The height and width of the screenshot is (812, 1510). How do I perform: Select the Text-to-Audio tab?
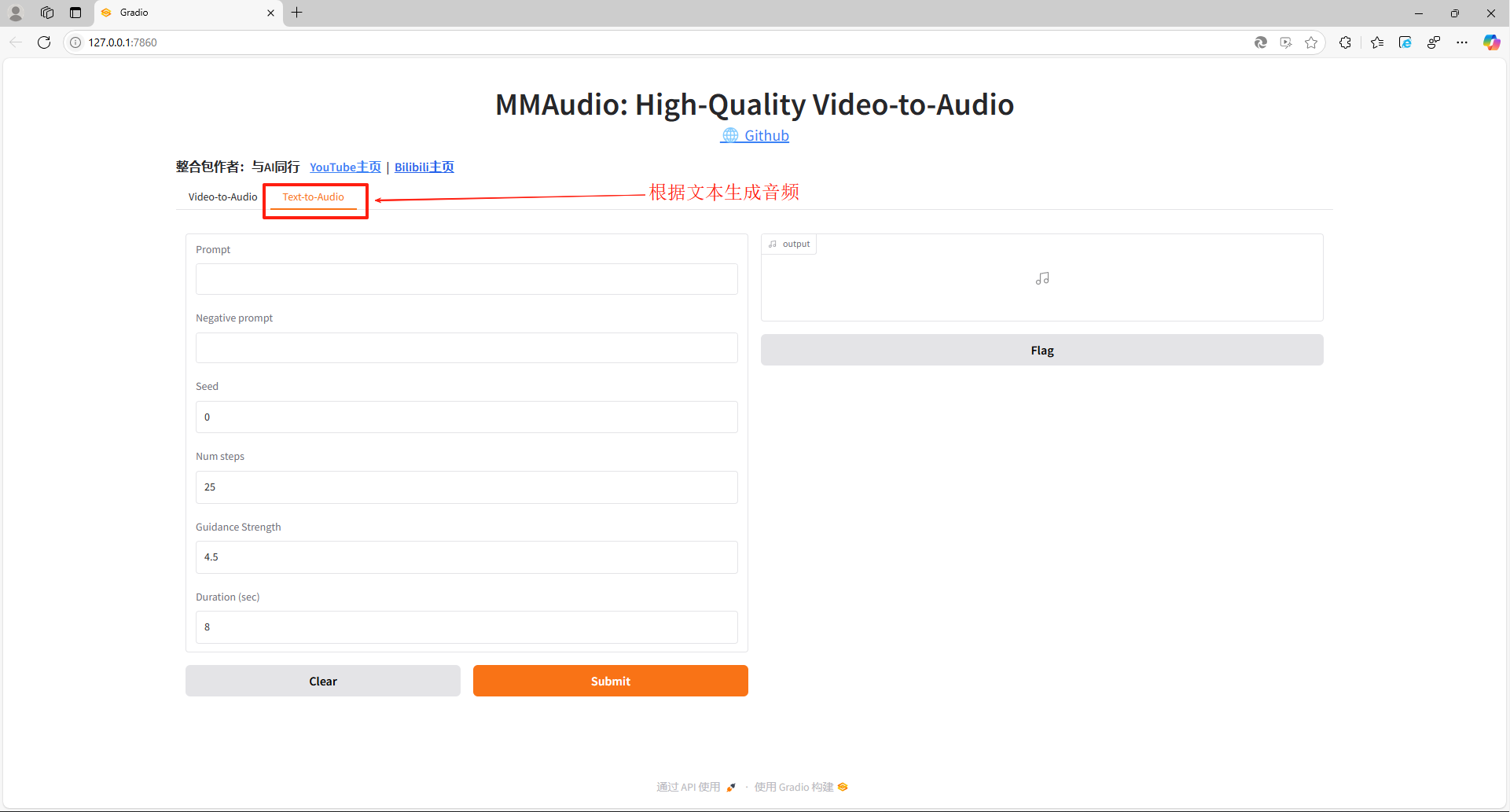pos(314,197)
